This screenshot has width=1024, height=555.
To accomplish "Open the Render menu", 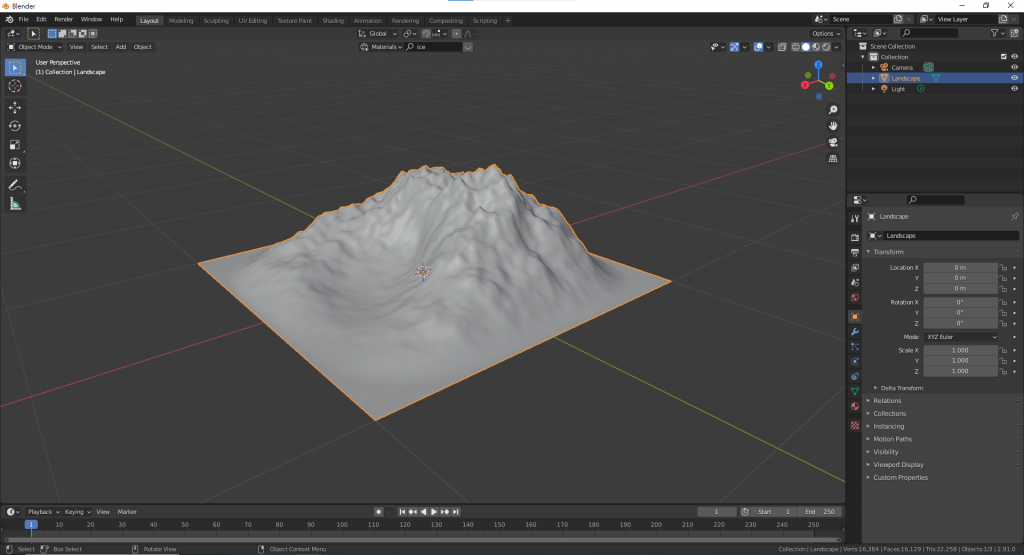I will coord(63,20).
